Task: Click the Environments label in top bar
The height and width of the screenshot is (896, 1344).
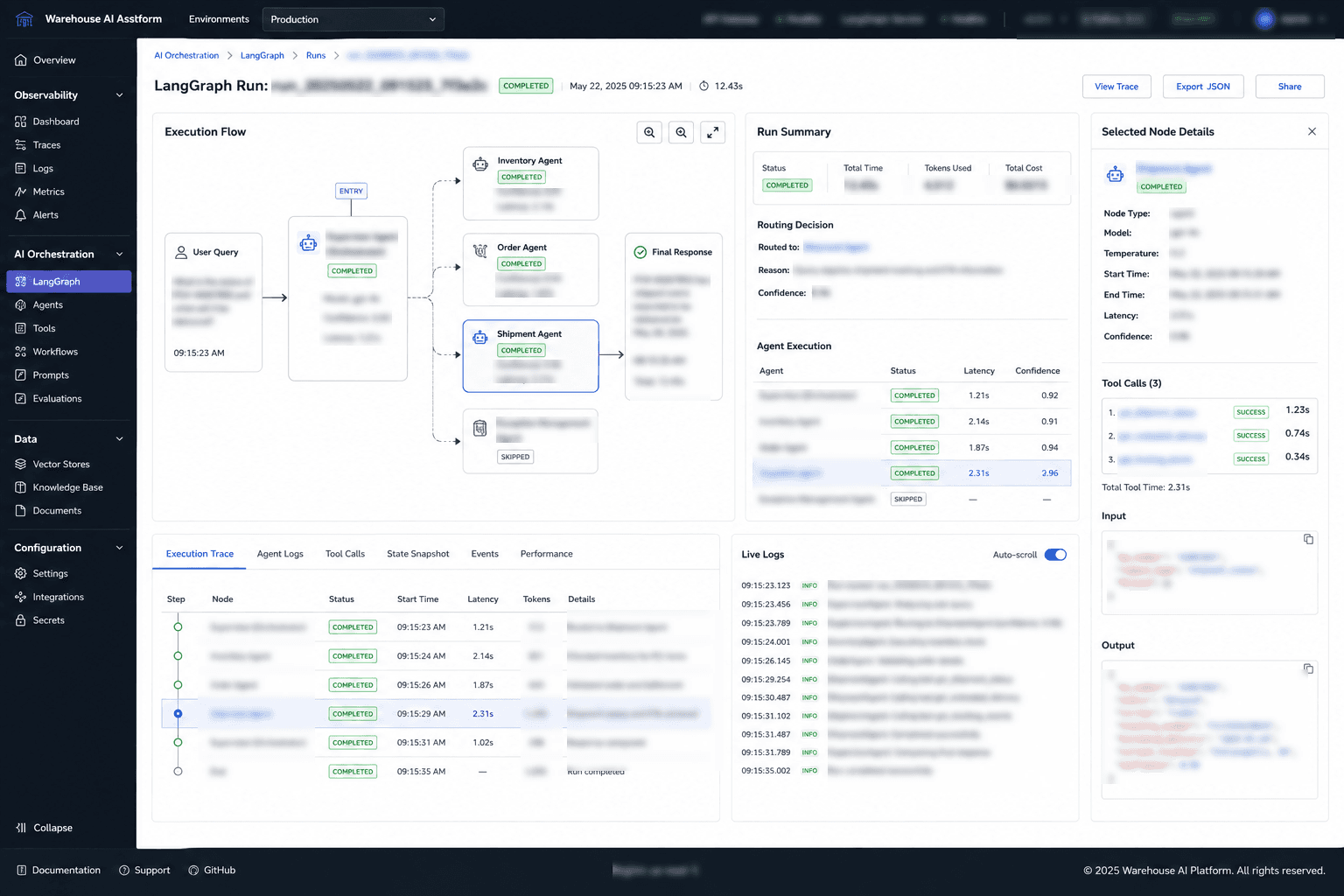Action: tap(219, 19)
